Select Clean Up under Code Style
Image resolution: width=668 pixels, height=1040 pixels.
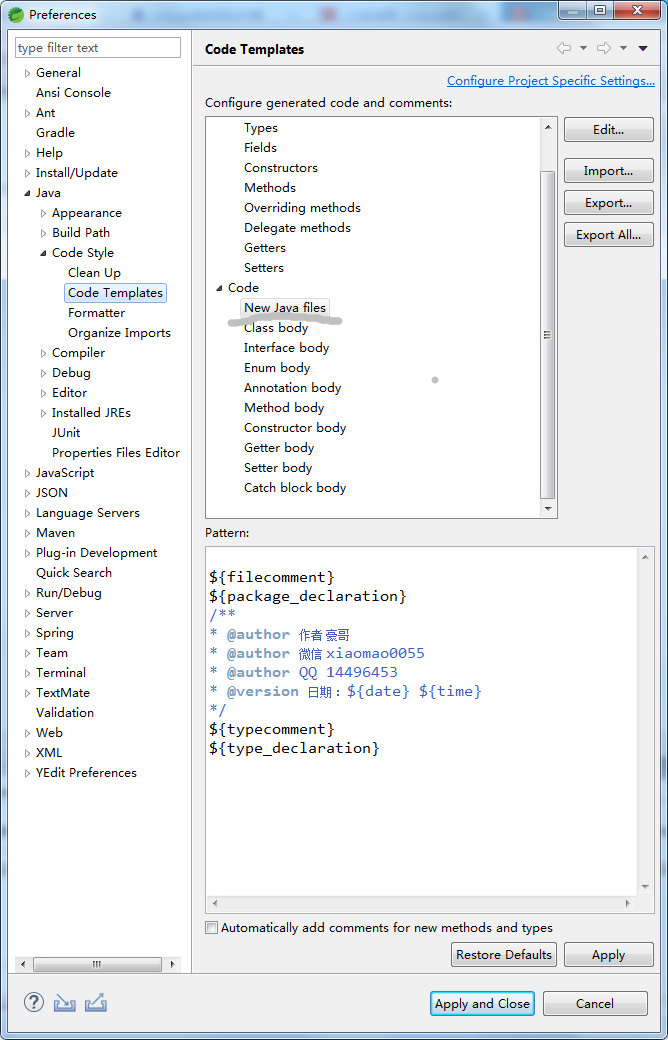coord(94,273)
